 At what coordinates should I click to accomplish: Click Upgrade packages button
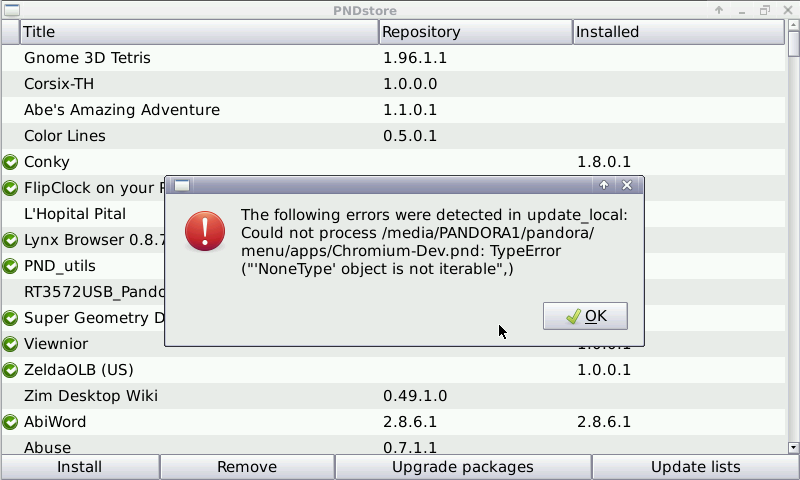(462, 467)
